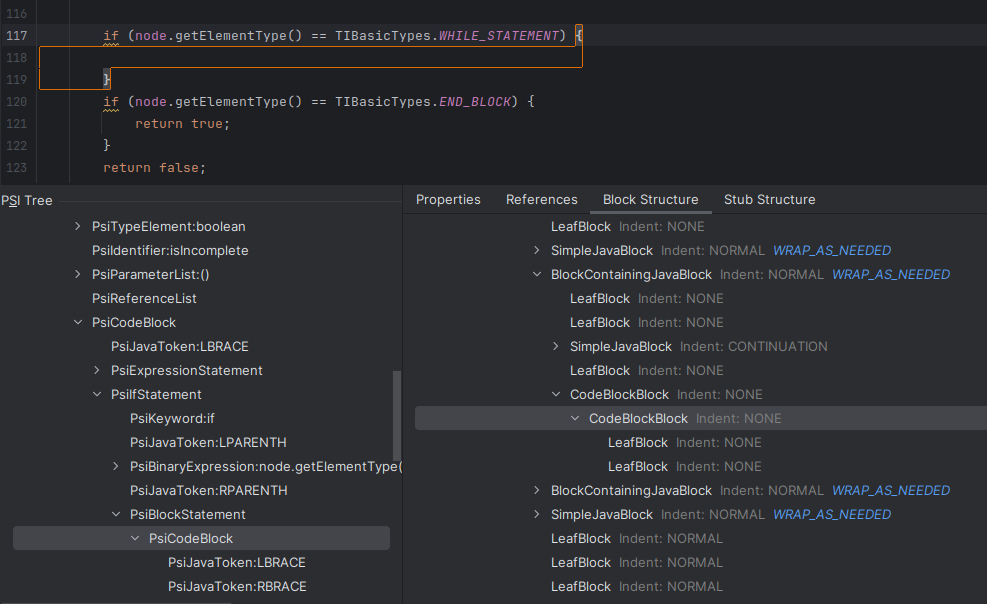
Task: Click WHILE_STATEMENT constant in the code
Action: click(499, 36)
